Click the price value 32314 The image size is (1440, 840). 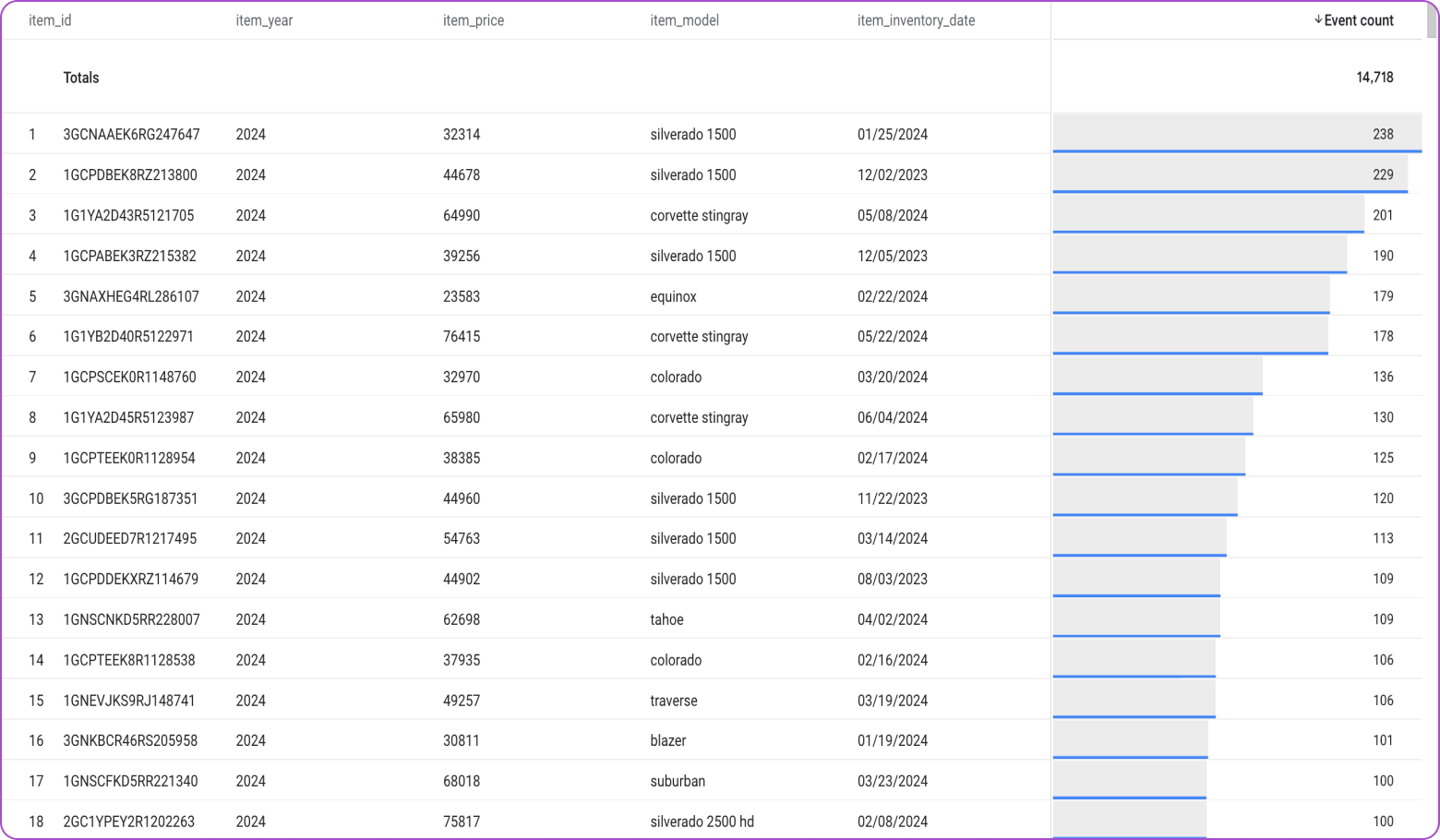point(462,135)
